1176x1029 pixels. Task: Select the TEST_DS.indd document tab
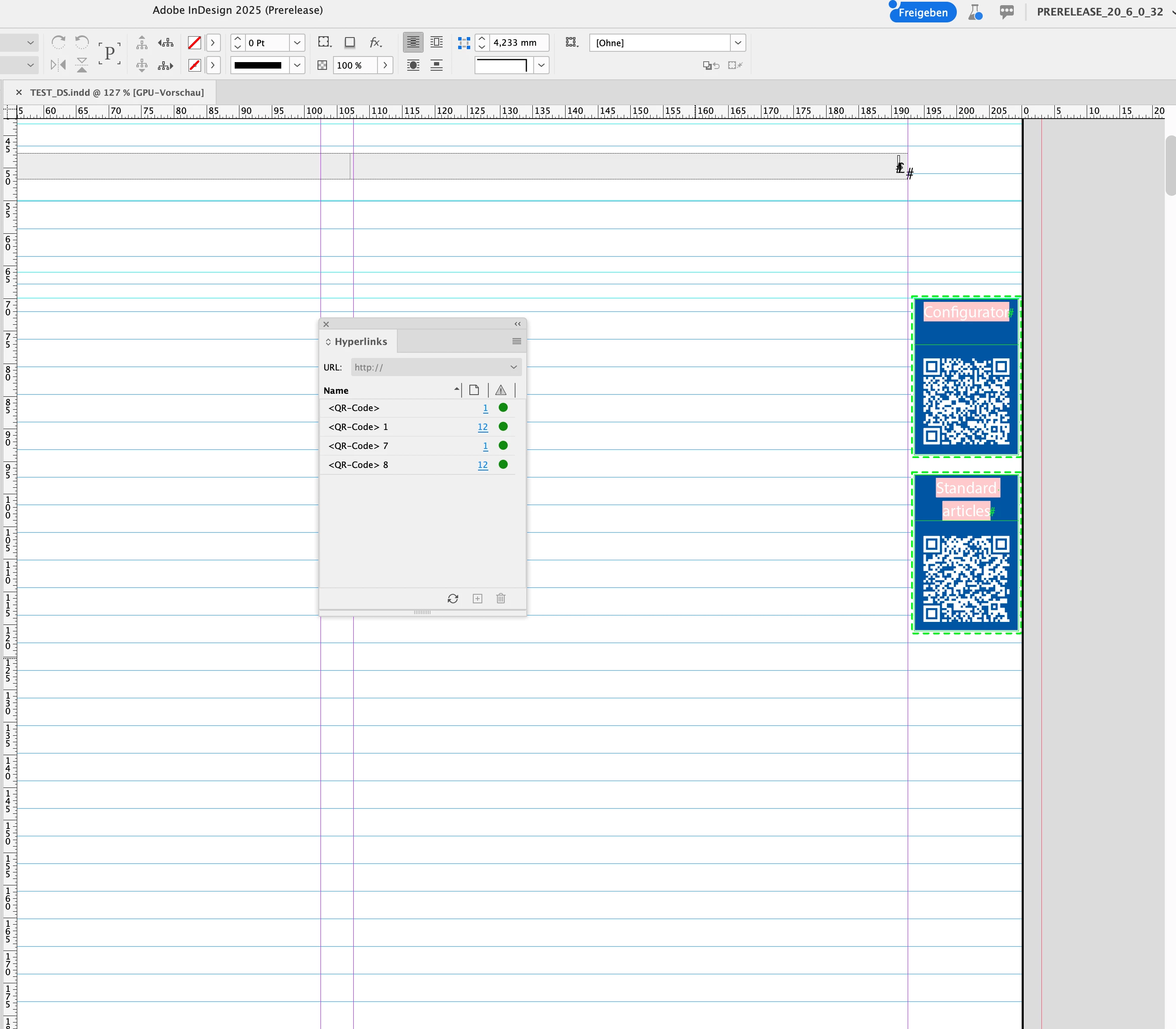[116, 92]
